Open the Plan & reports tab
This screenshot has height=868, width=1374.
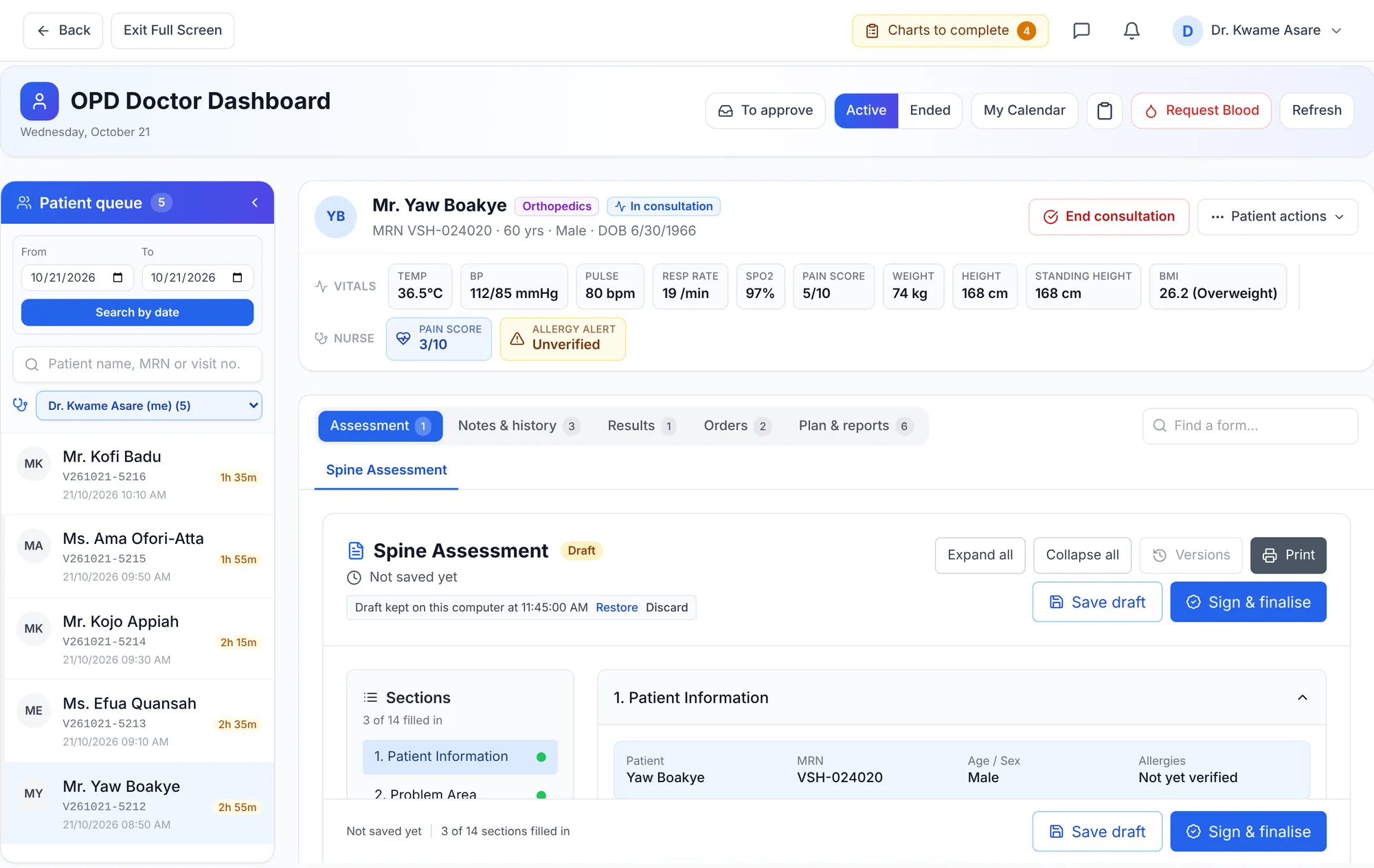pyautogui.click(x=855, y=426)
